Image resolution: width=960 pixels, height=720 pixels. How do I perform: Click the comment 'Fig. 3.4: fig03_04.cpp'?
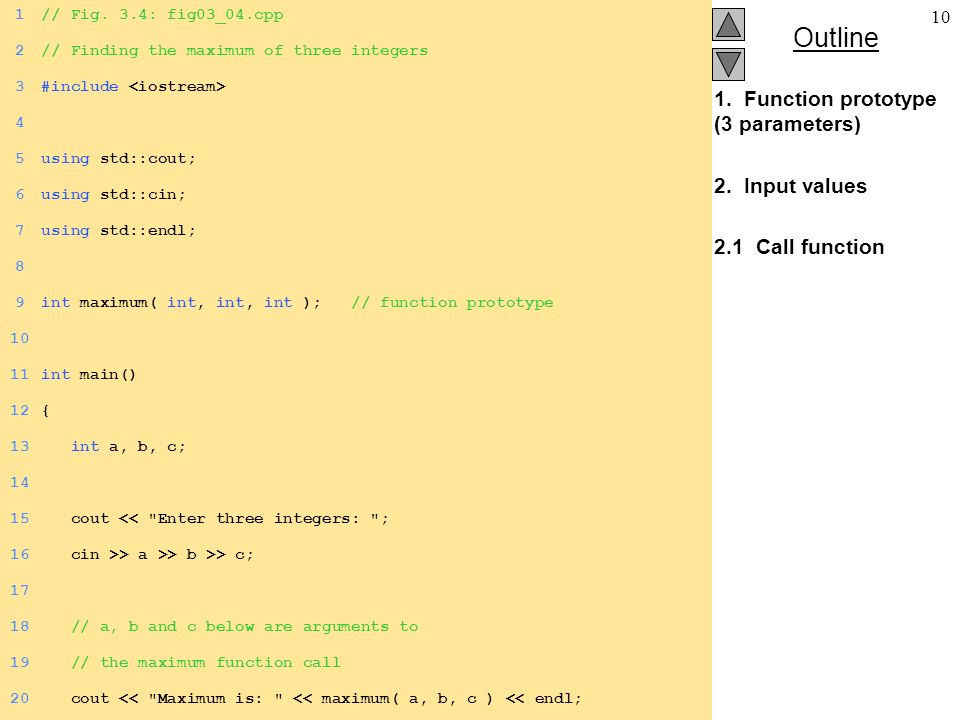[162, 15]
